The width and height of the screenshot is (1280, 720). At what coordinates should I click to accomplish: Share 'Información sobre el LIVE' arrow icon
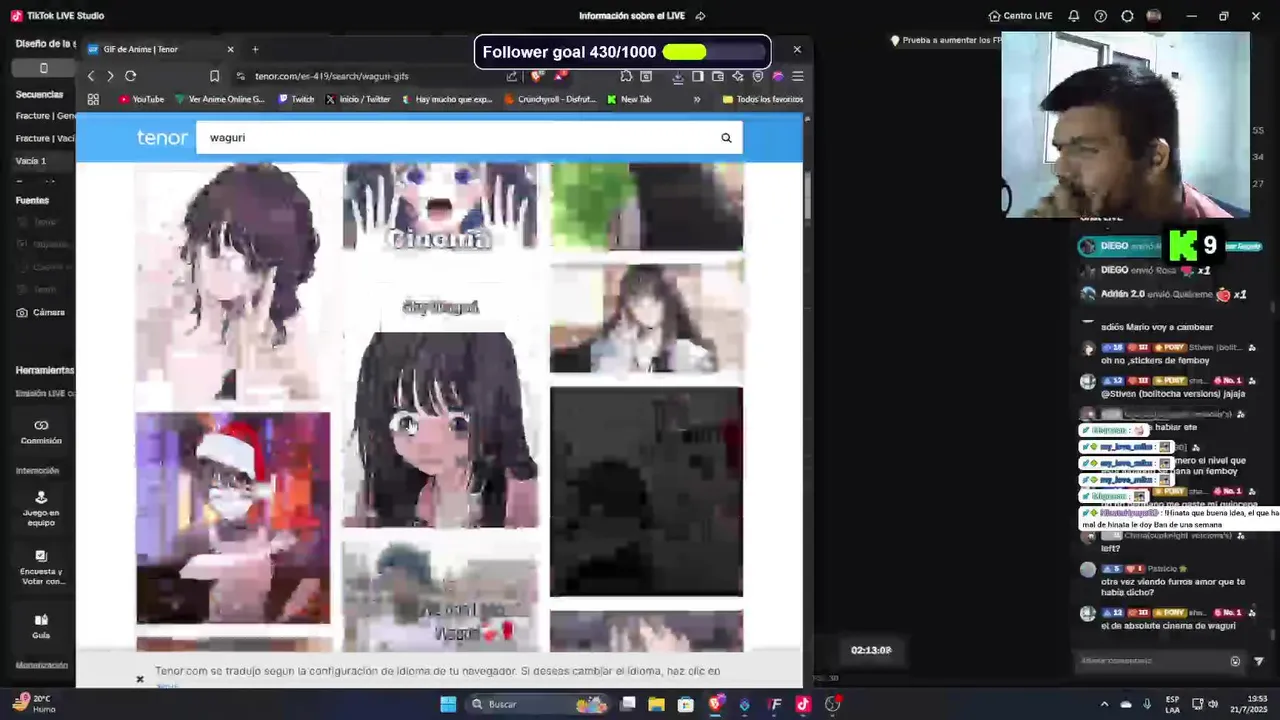click(x=700, y=16)
